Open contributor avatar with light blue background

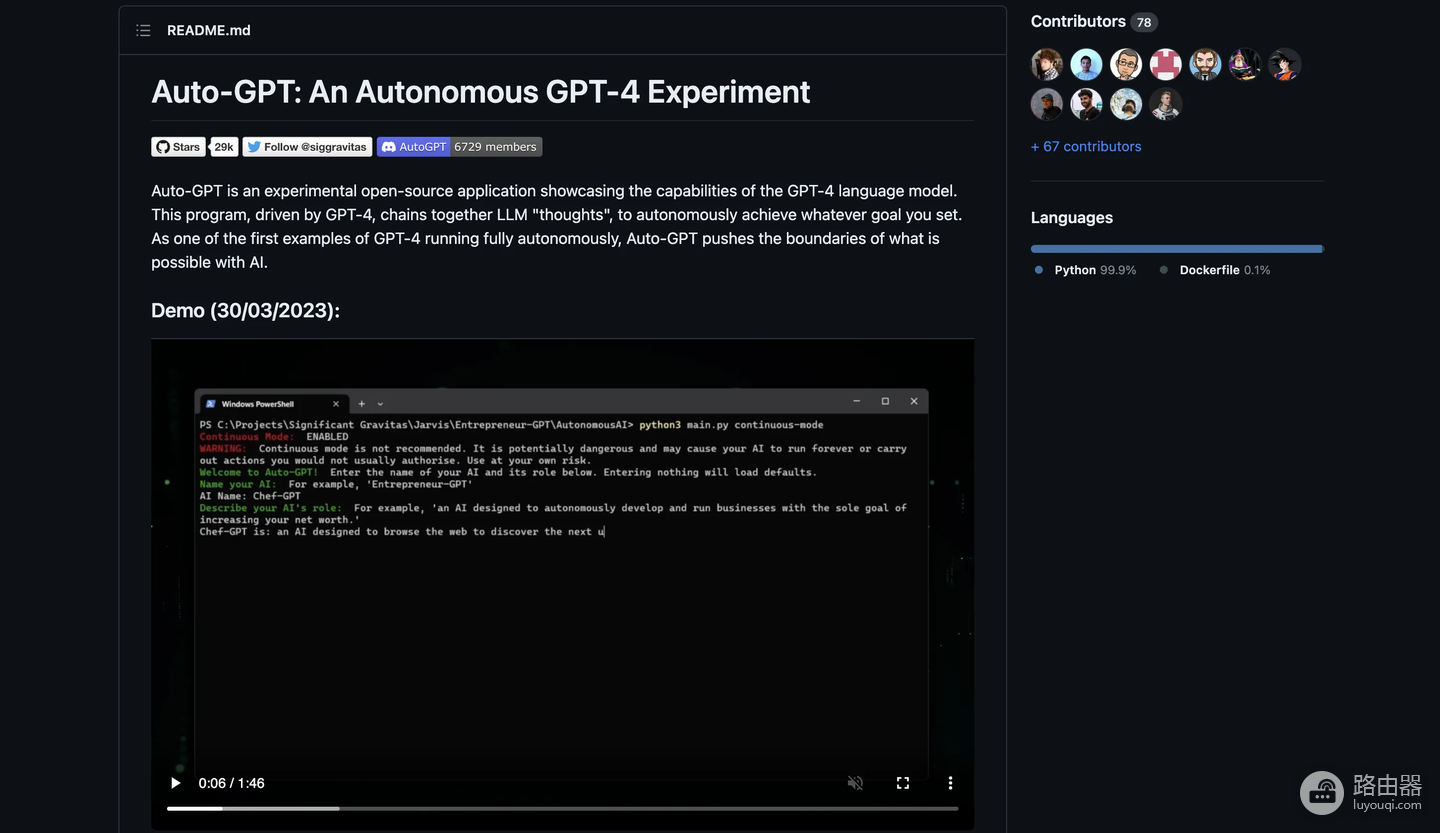click(x=1086, y=65)
